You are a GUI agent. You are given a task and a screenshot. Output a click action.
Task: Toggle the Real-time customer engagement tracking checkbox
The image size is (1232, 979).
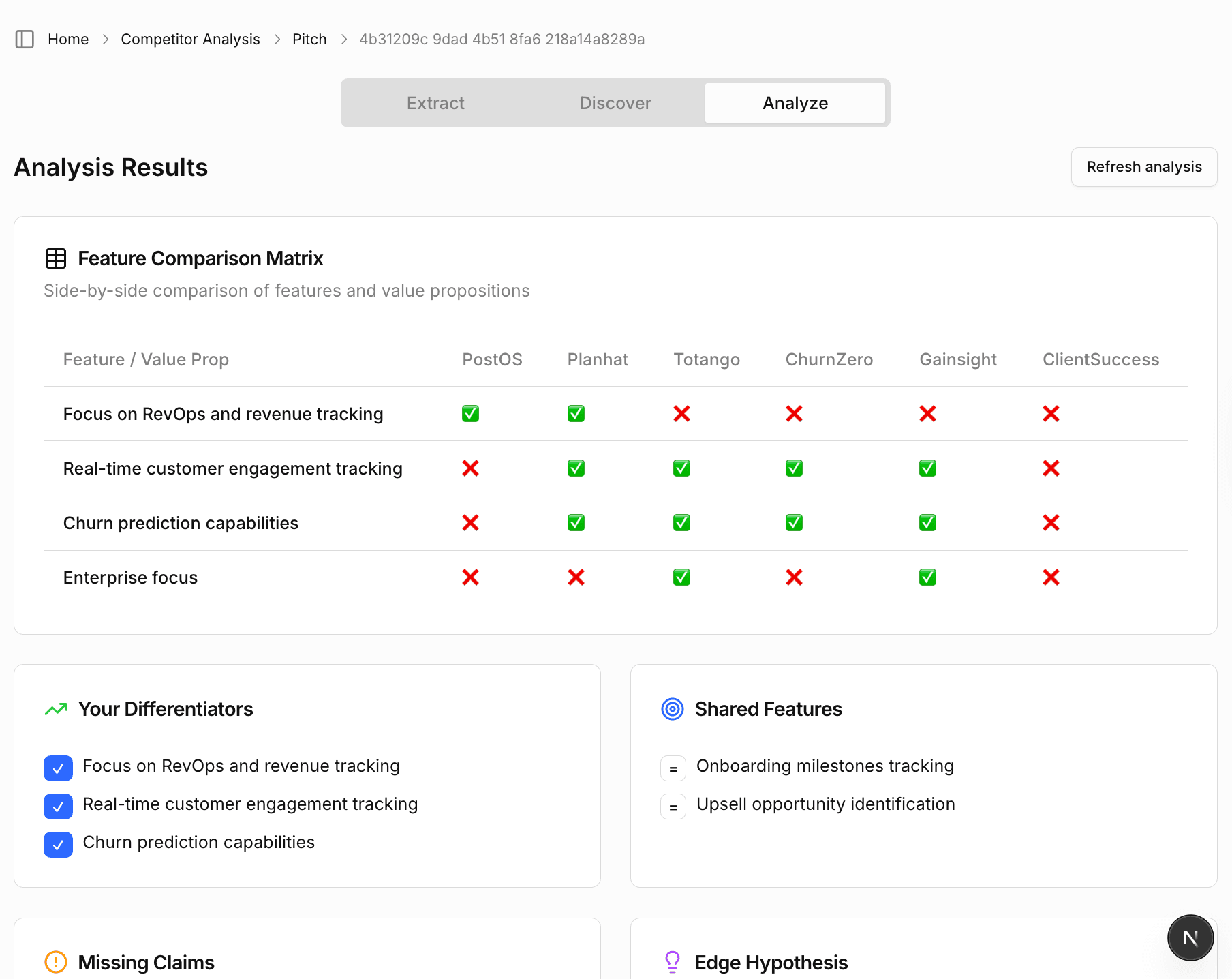click(x=58, y=806)
